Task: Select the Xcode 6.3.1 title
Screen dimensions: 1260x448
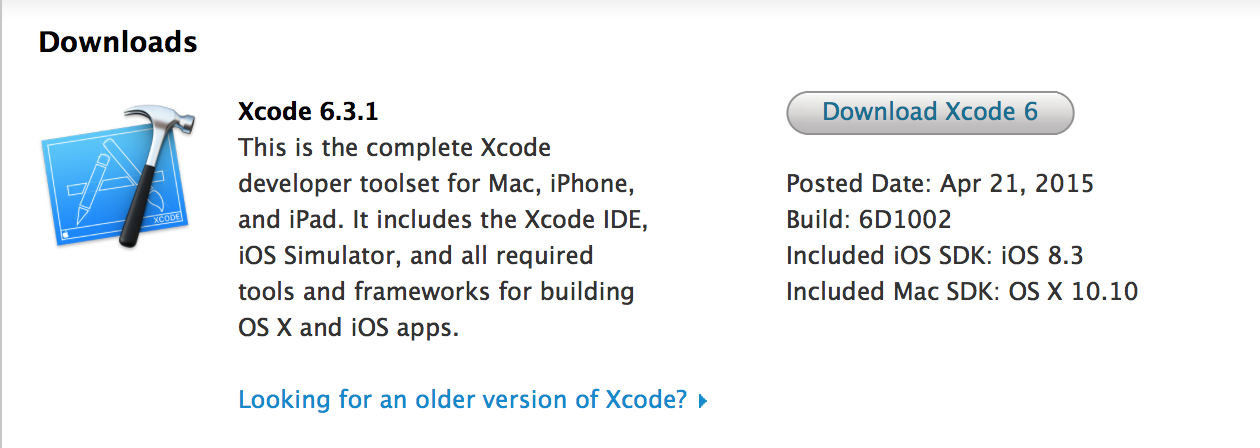Action: (307, 112)
